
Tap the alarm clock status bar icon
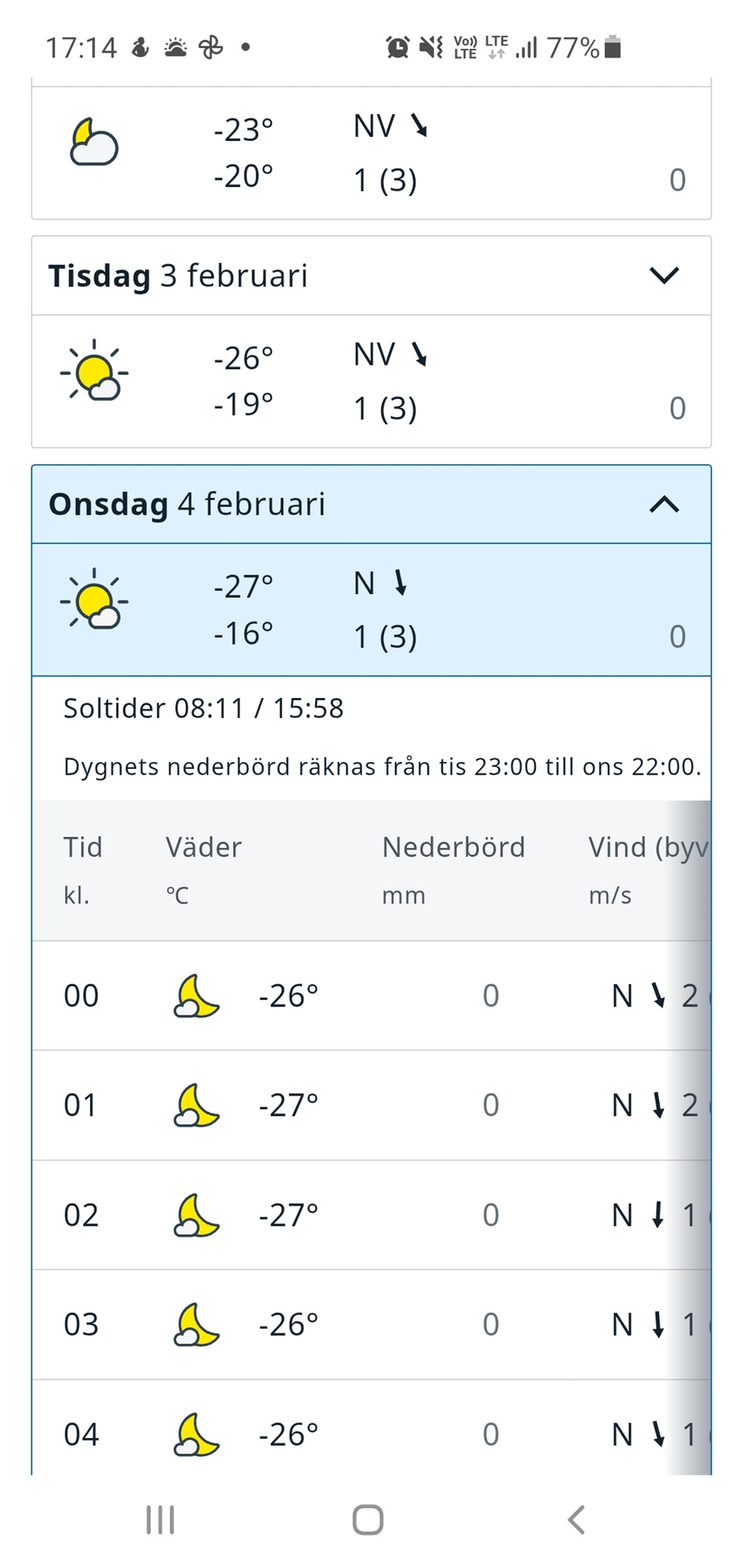[398, 48]
